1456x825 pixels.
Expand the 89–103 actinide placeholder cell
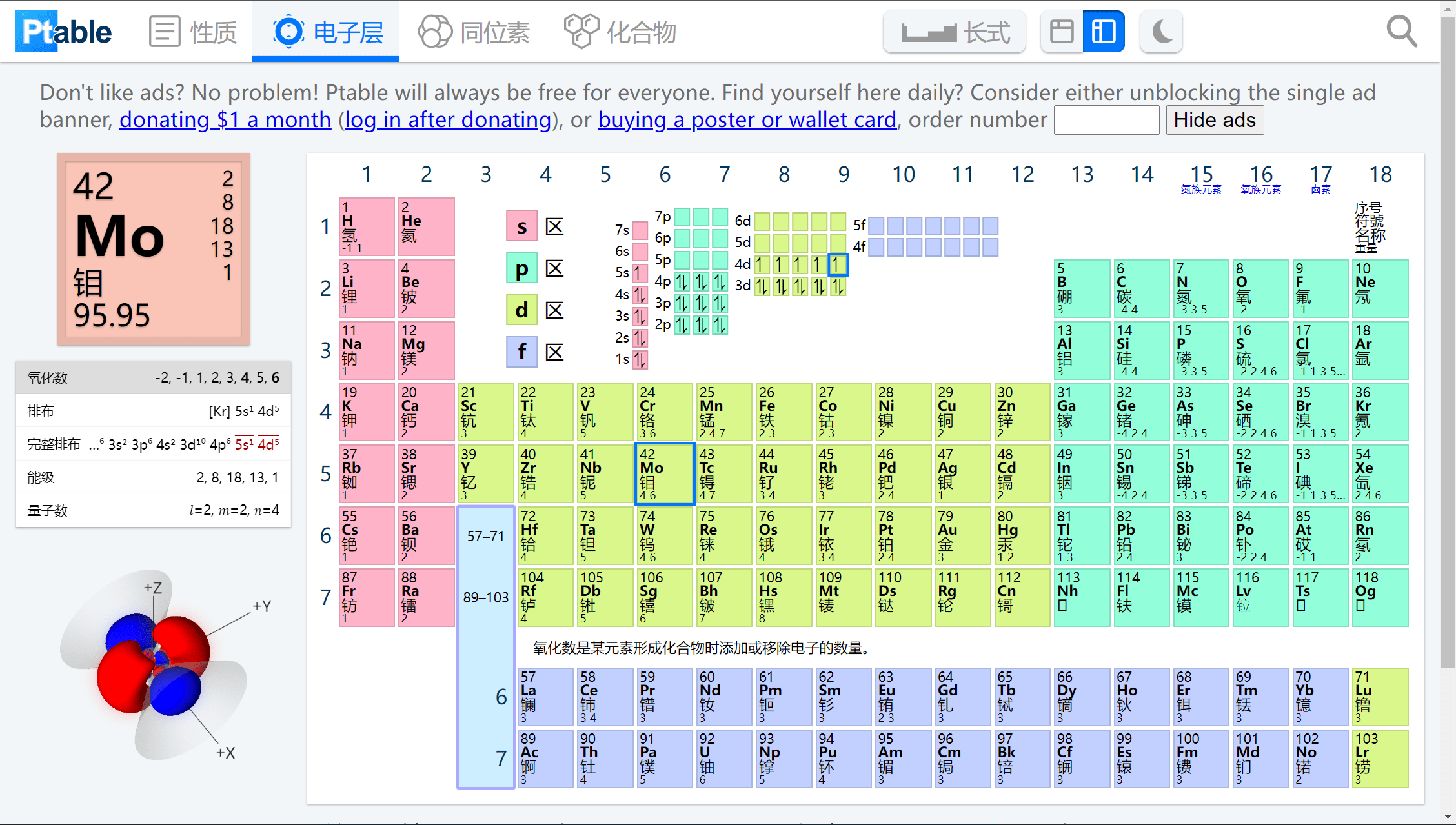pos(485,597)
